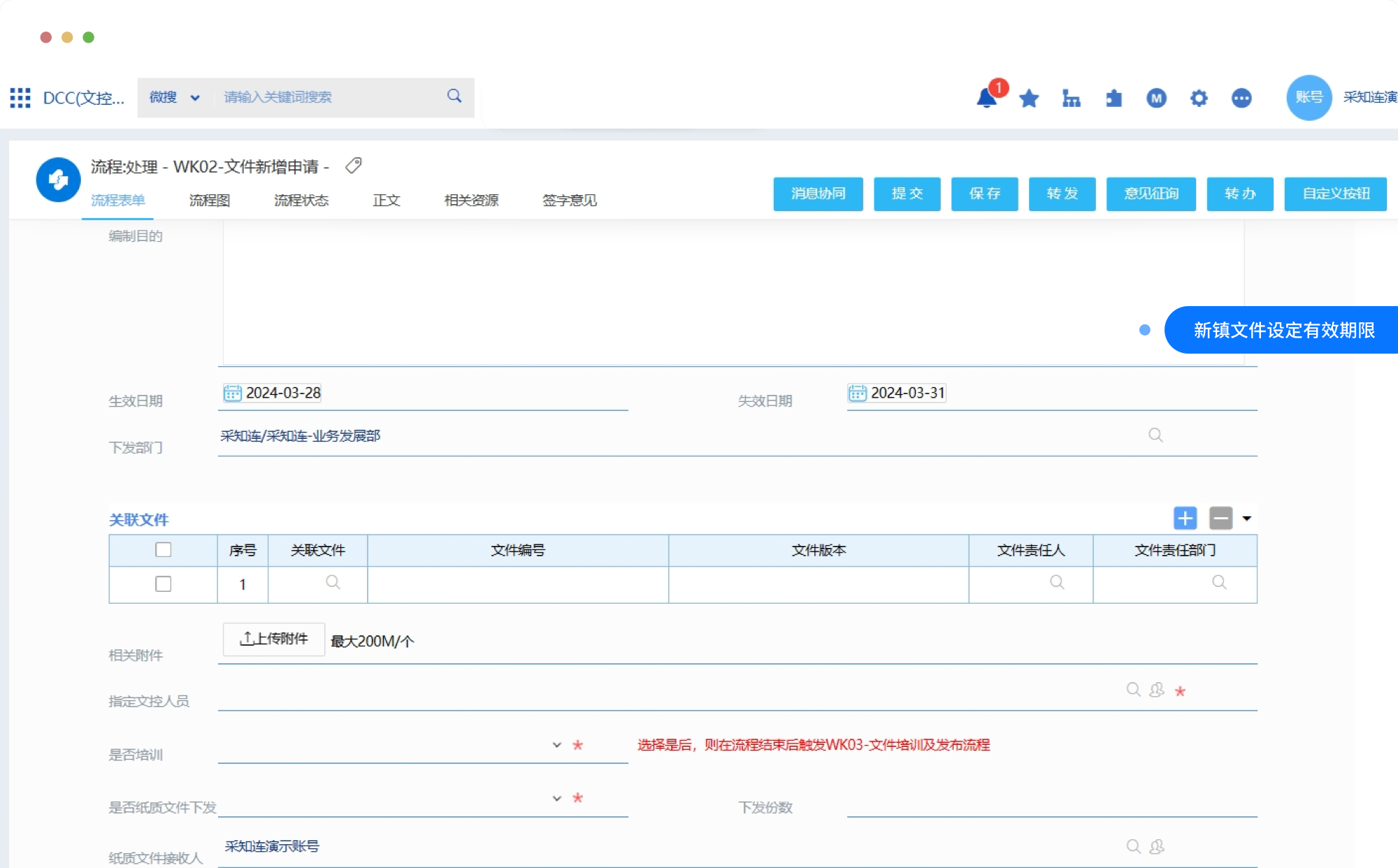Open the organization chart icon

(x=1071, y=99)
